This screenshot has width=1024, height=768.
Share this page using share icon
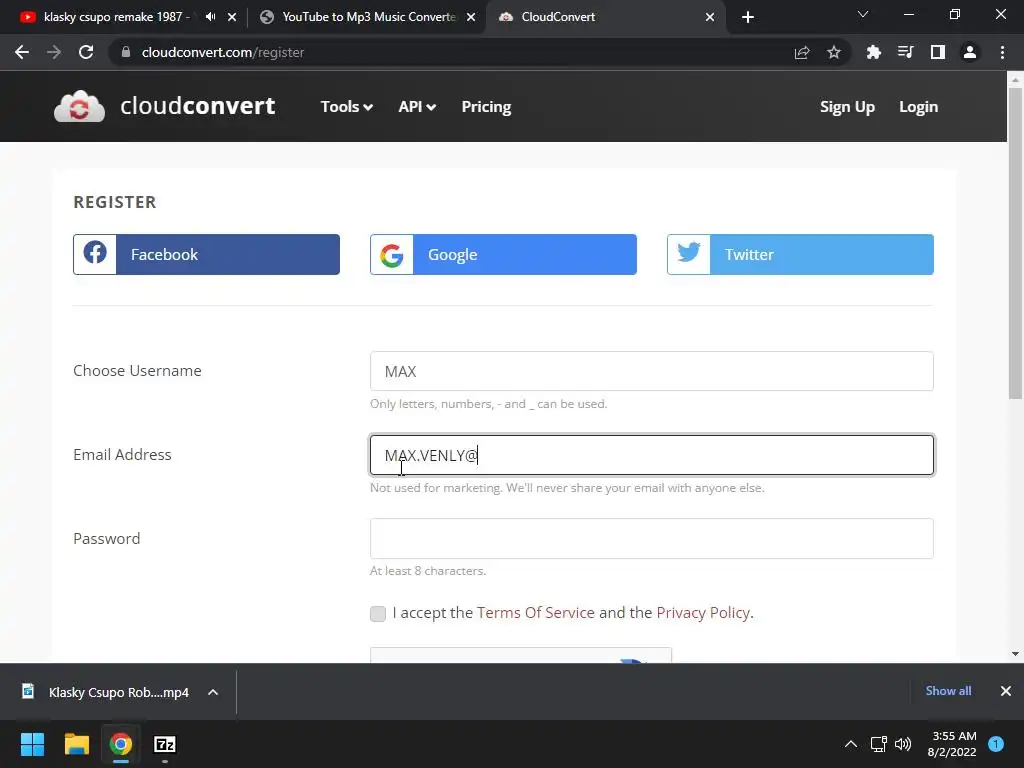tap(802, 52)
